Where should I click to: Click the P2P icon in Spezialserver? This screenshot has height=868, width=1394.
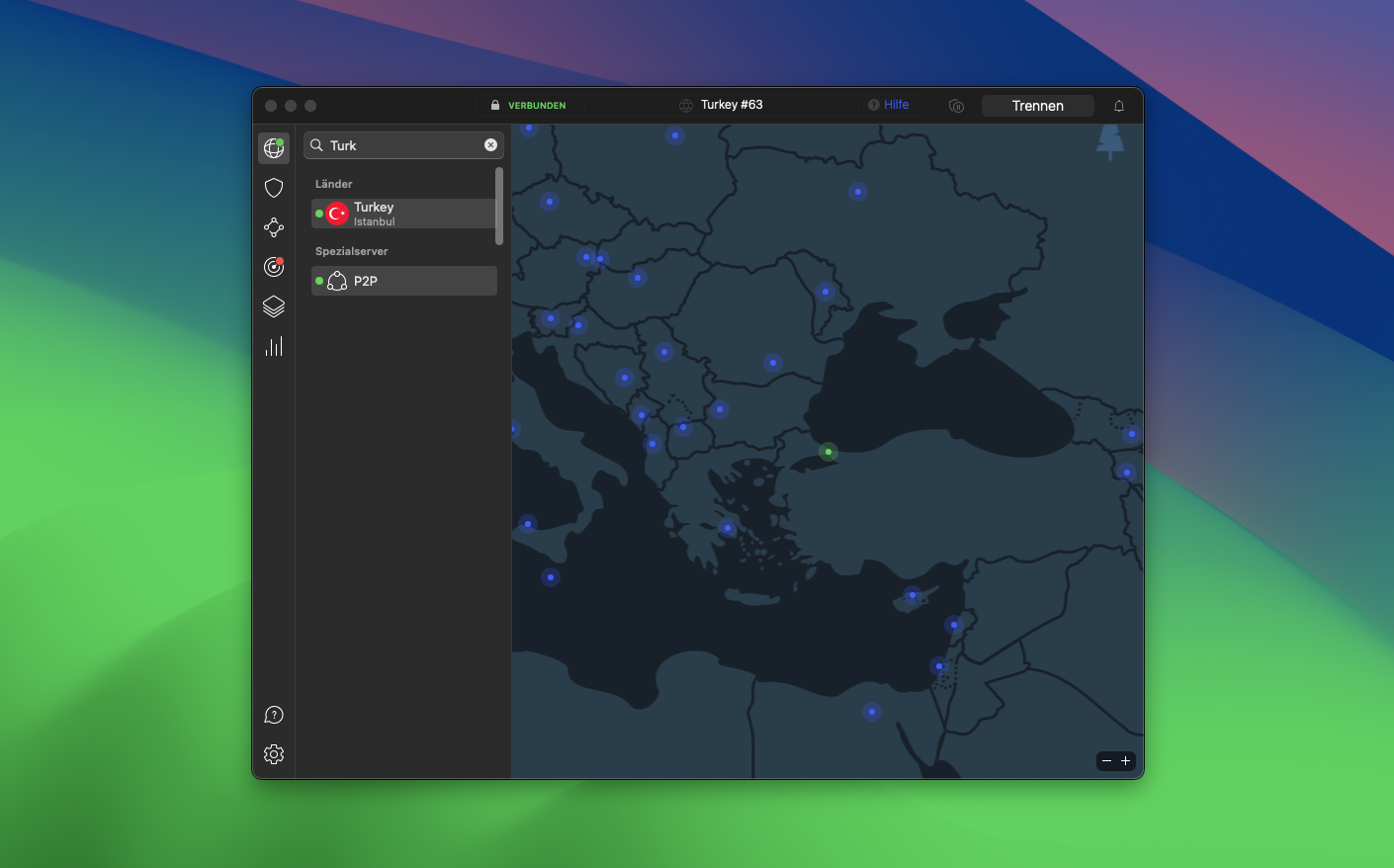337,281
